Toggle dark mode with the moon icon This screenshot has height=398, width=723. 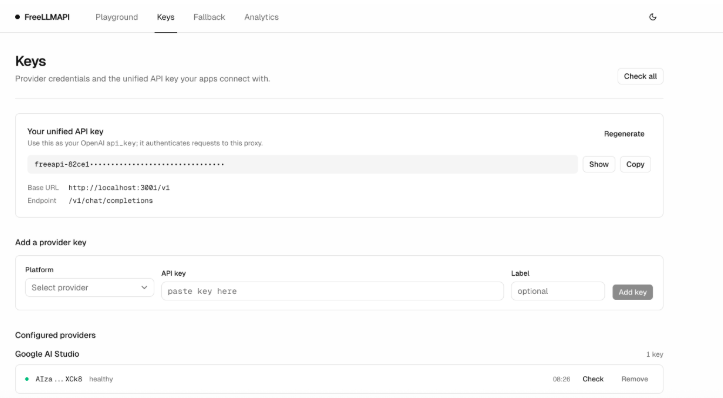652,17
